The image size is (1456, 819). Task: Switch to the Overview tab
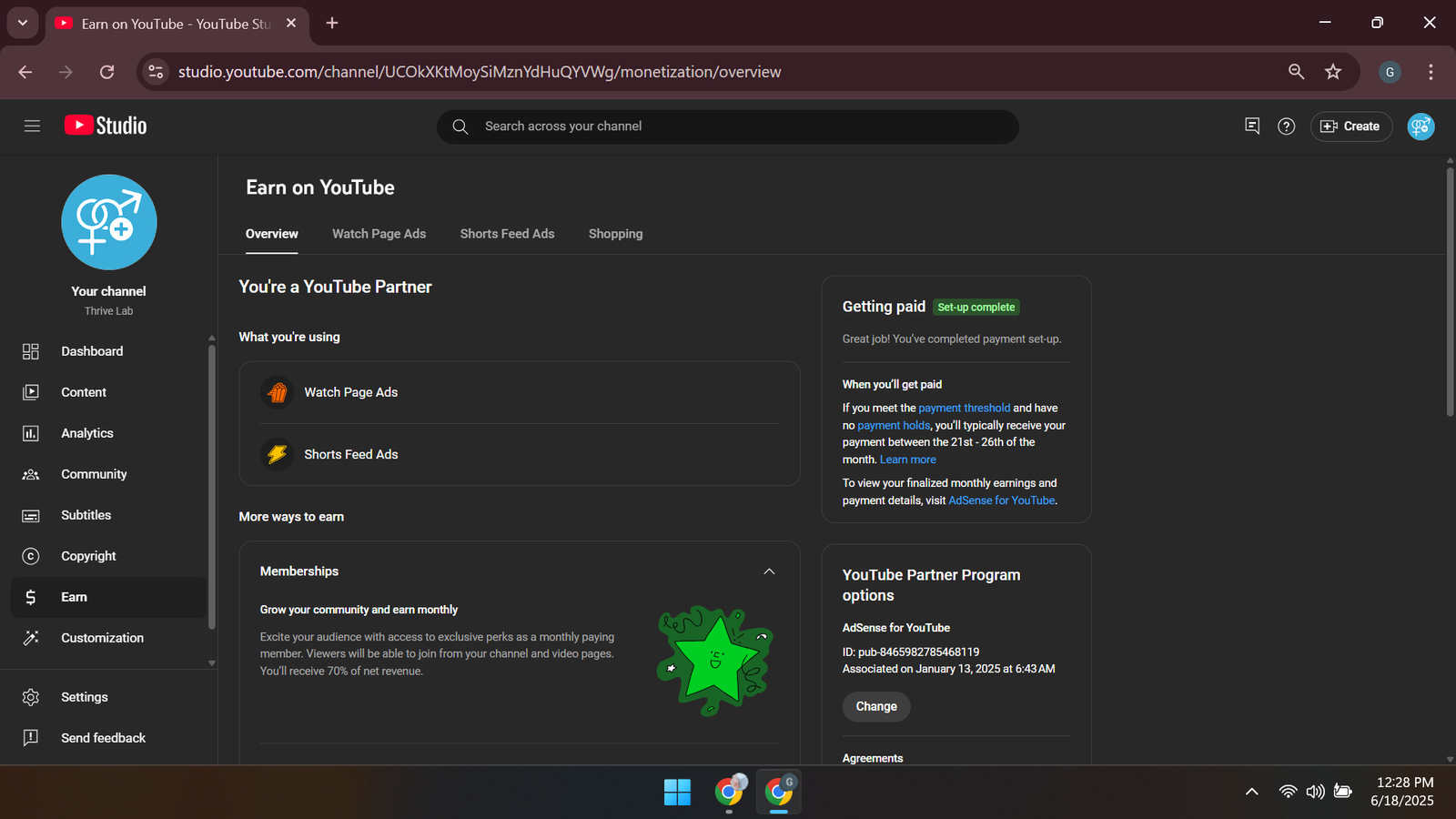pos(272,234)
